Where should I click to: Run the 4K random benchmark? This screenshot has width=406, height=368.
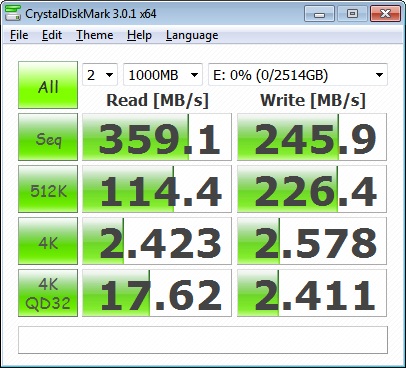click(48, 241)
